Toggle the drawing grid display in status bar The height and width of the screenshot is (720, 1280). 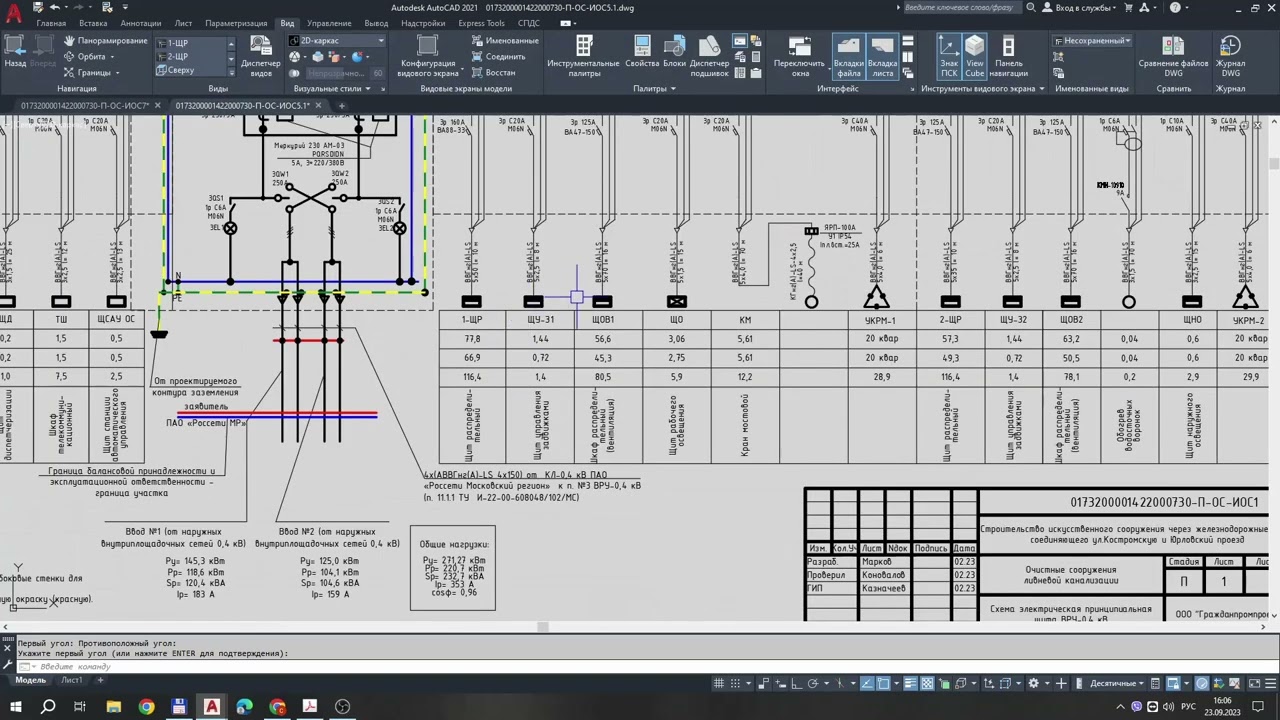(x=720, y=684)
